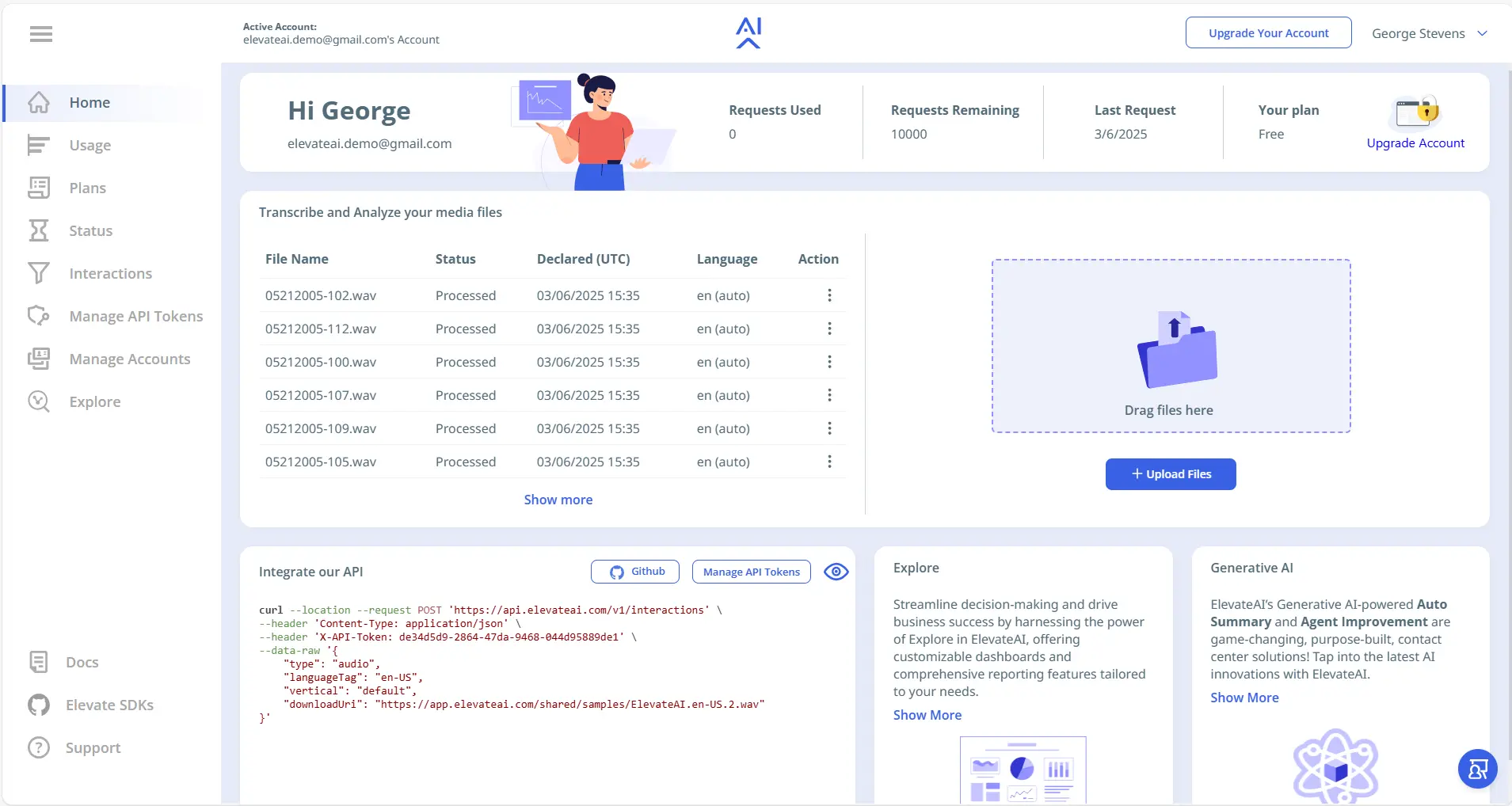The width and height of the screenshot is (1512, 806).
Task: Open the chat assistant bubble icon
Action: (x=1478, y=769)
